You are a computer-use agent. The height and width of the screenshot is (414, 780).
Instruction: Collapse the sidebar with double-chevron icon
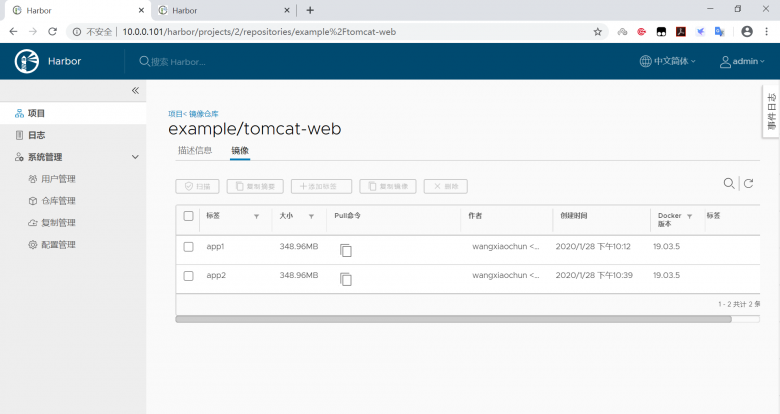(x=135, y=91)
